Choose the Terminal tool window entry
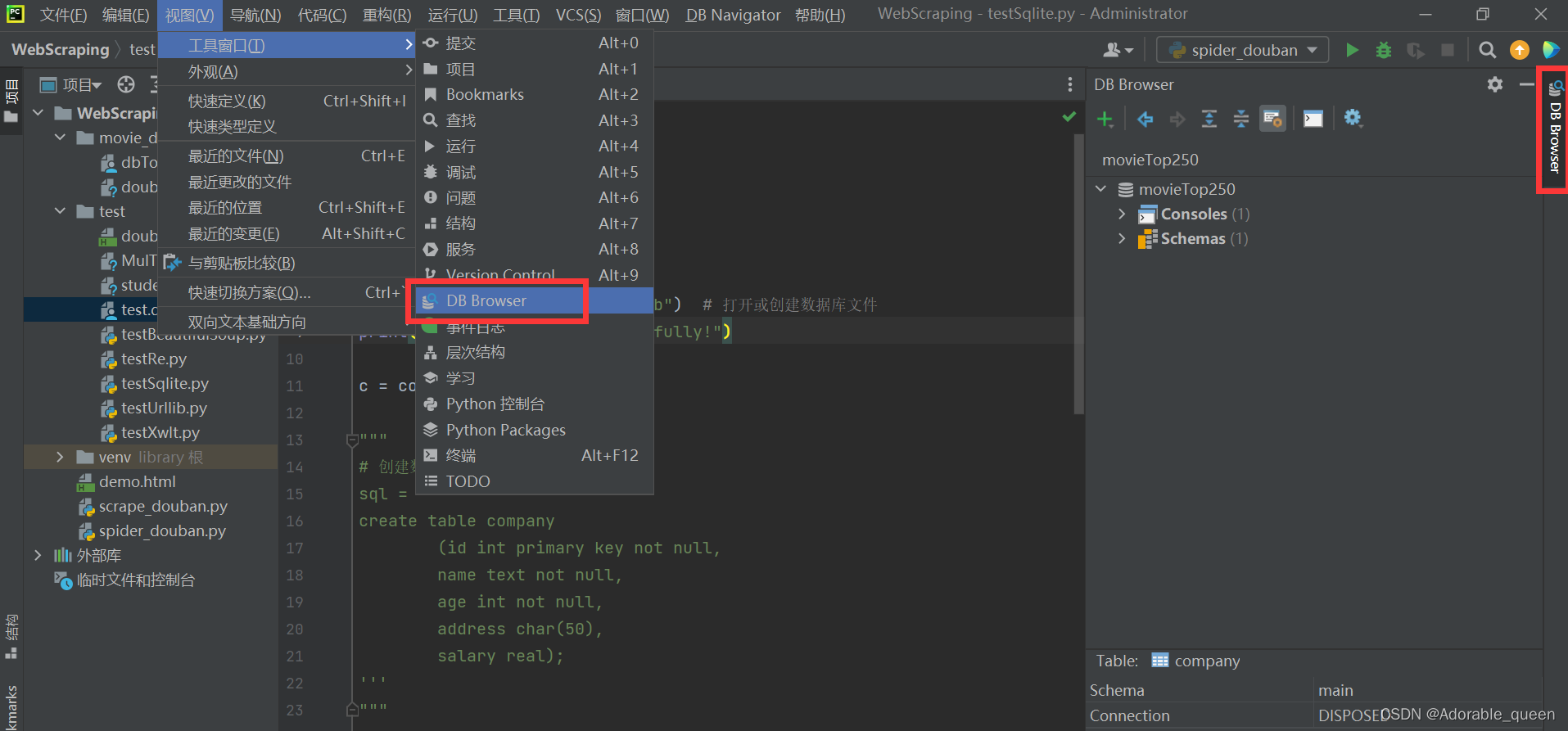 (x=535, y=455)
